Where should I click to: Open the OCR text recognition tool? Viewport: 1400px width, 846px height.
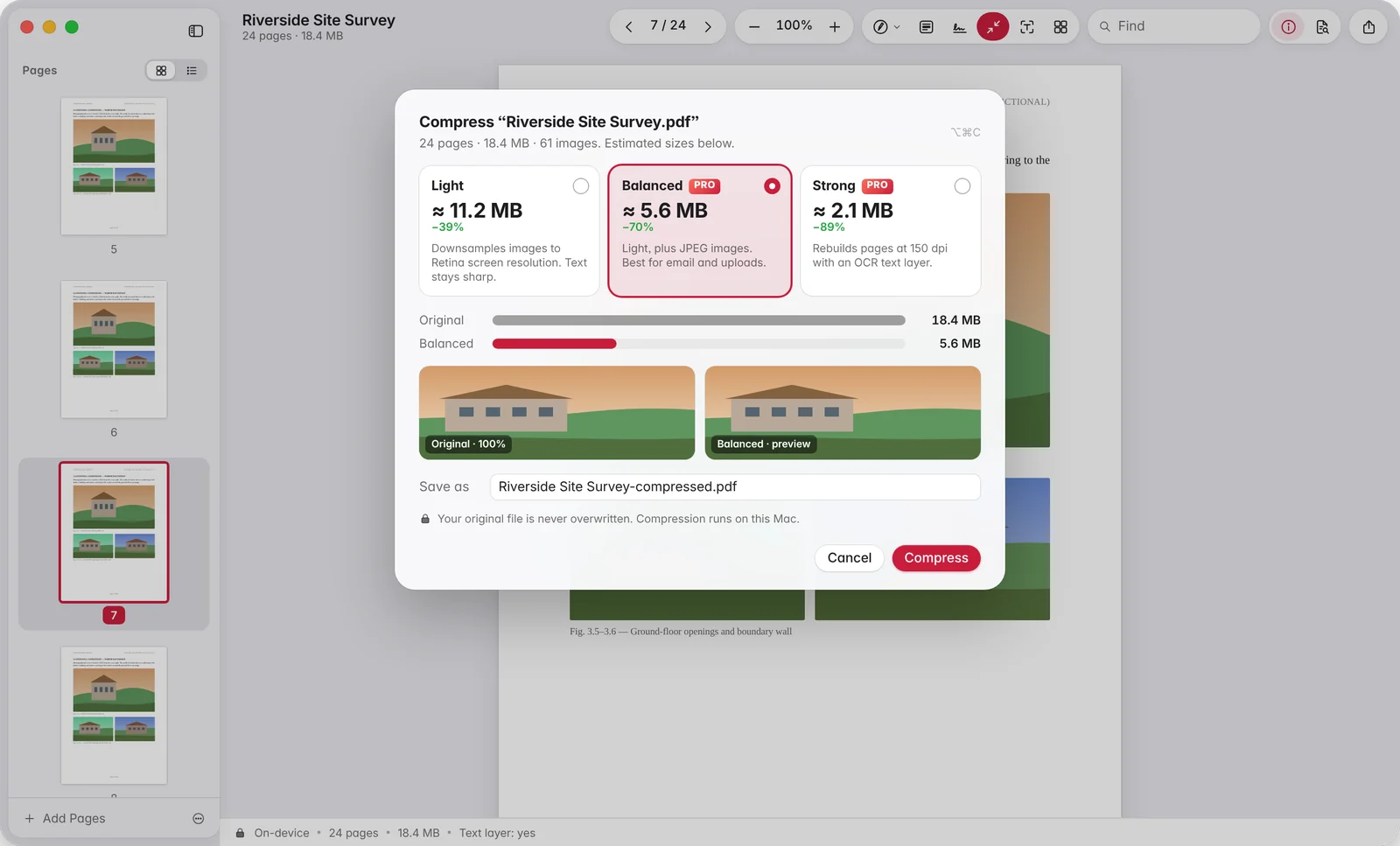tap(1027, 26)
